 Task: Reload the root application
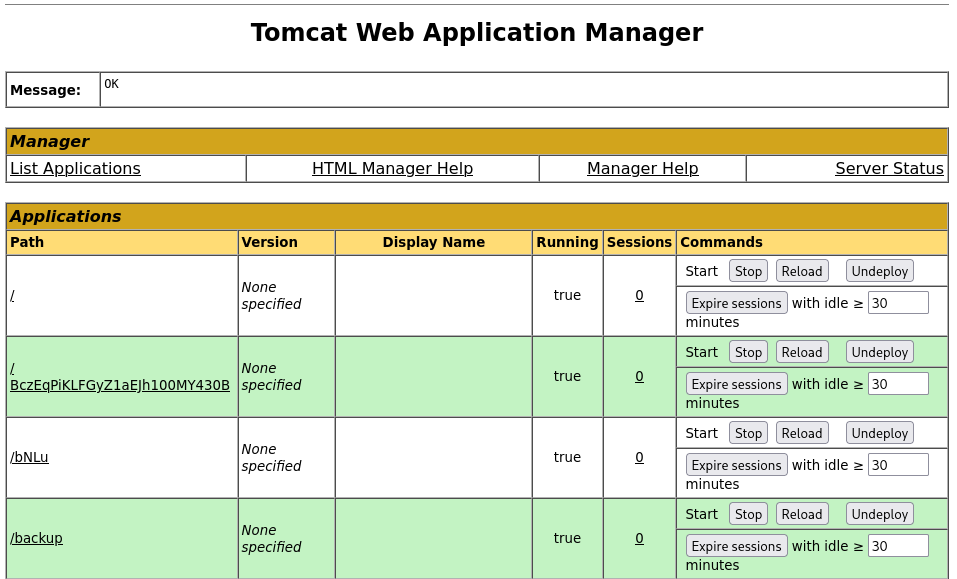(801, 270)
